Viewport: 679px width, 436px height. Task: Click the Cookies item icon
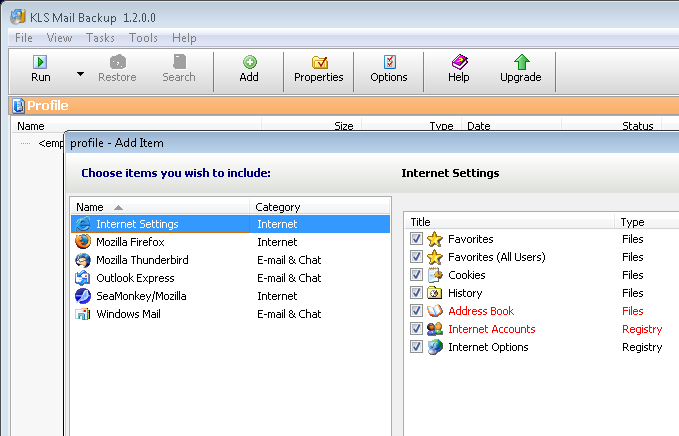pos(435,275)
